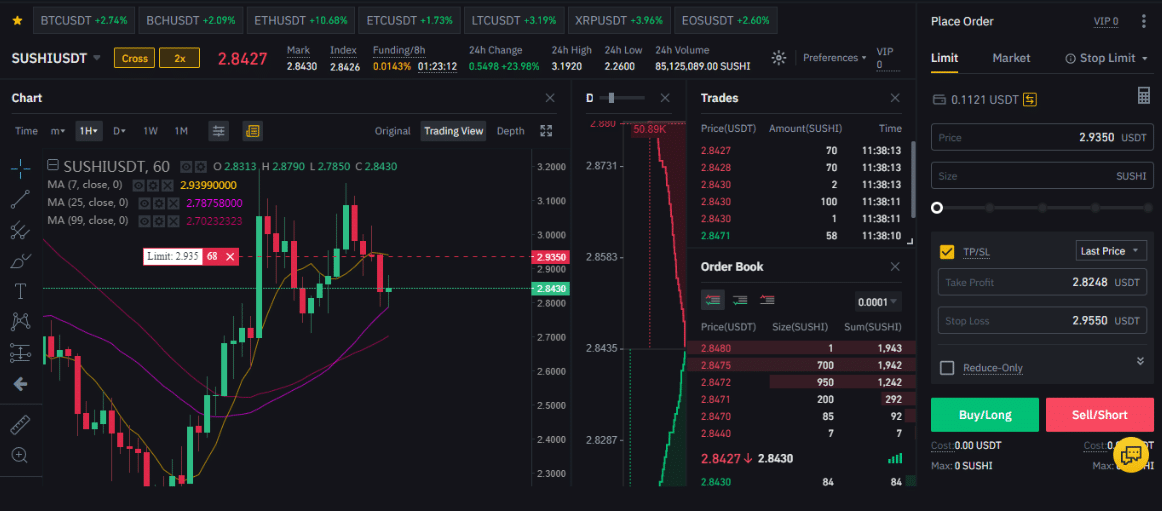Show both bids and asks in order book
This screenshot has height=511, width=1162.
(712, 301)
